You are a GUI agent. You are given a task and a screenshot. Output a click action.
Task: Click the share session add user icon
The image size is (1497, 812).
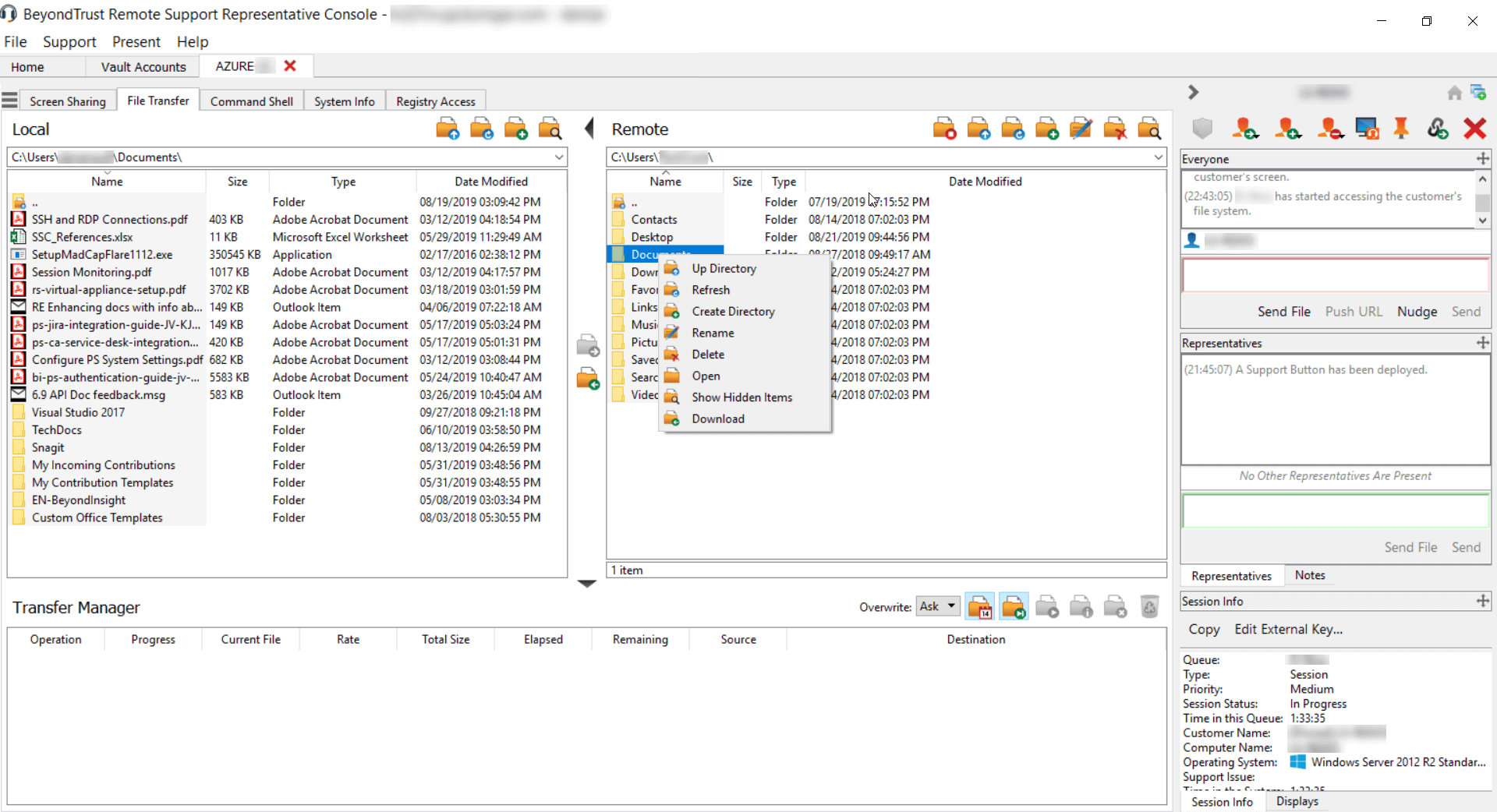(1288, 129)
